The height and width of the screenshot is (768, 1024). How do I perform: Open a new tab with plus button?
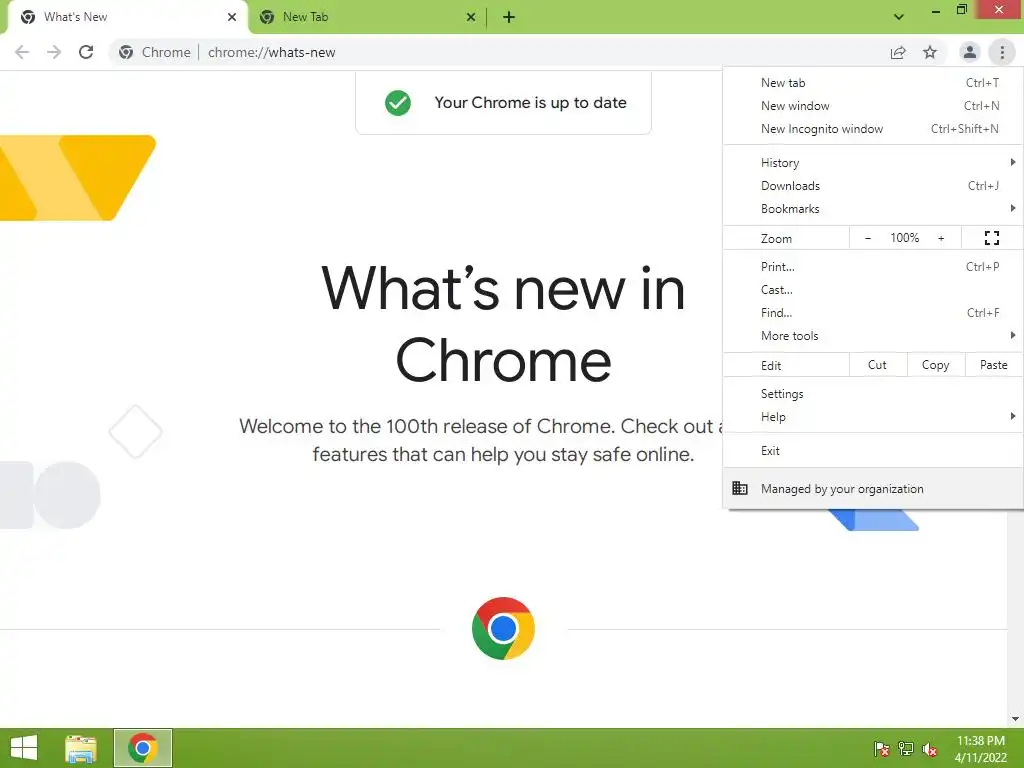(509, 17)
